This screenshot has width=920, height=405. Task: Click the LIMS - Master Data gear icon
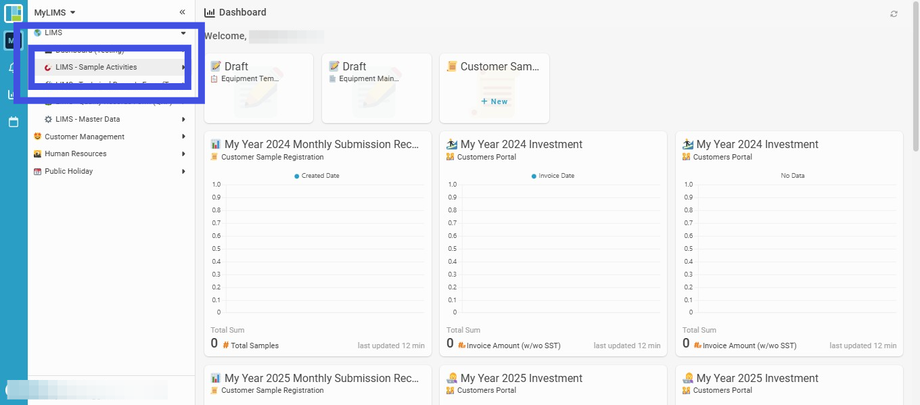pos(48,119)
